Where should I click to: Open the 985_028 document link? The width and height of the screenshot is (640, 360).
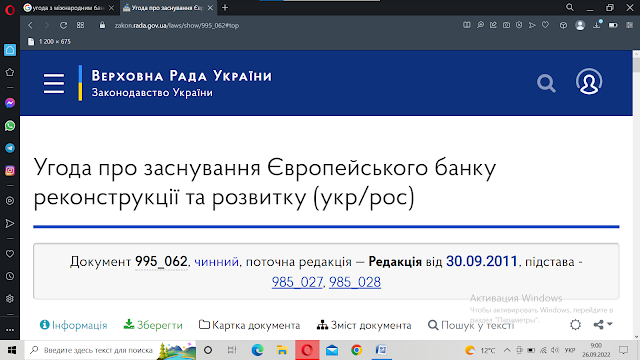(355, 282)
